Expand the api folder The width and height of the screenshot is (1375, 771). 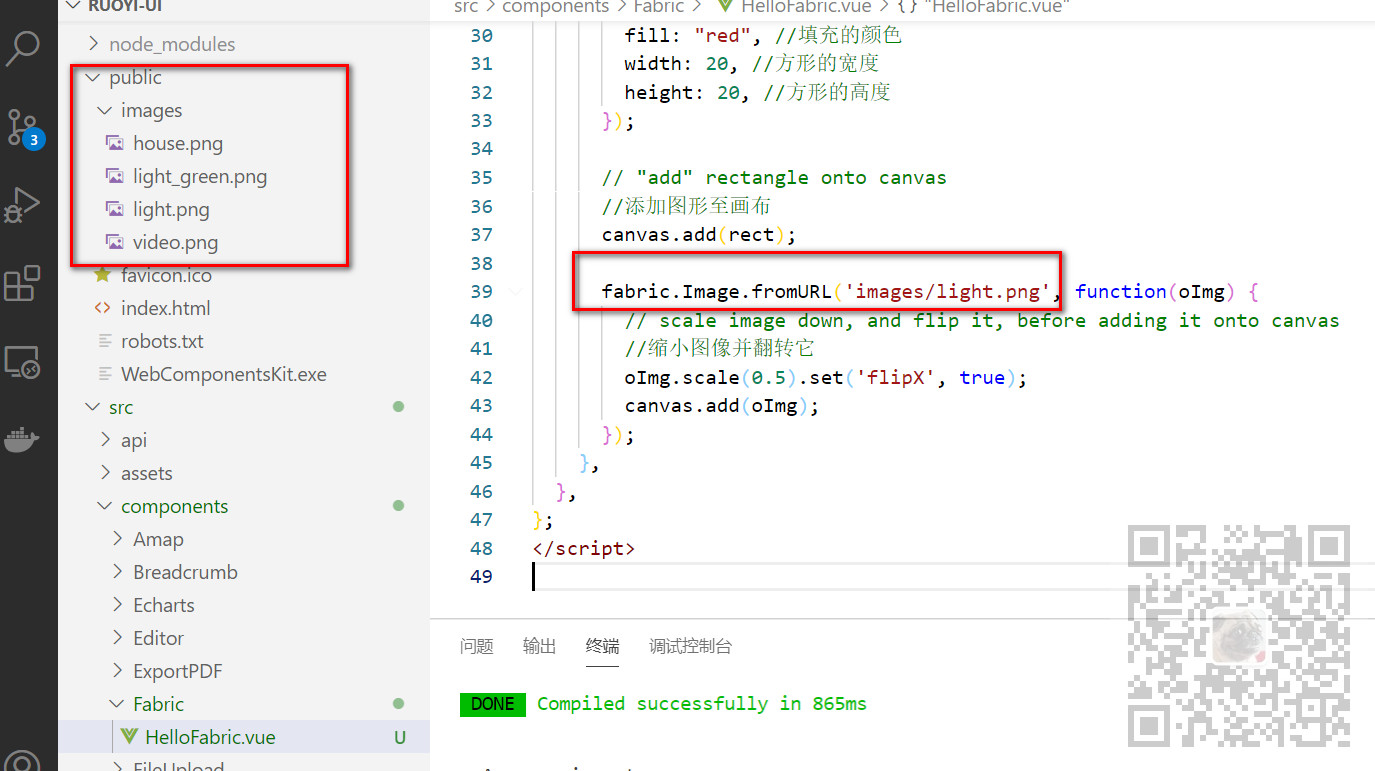106,440
